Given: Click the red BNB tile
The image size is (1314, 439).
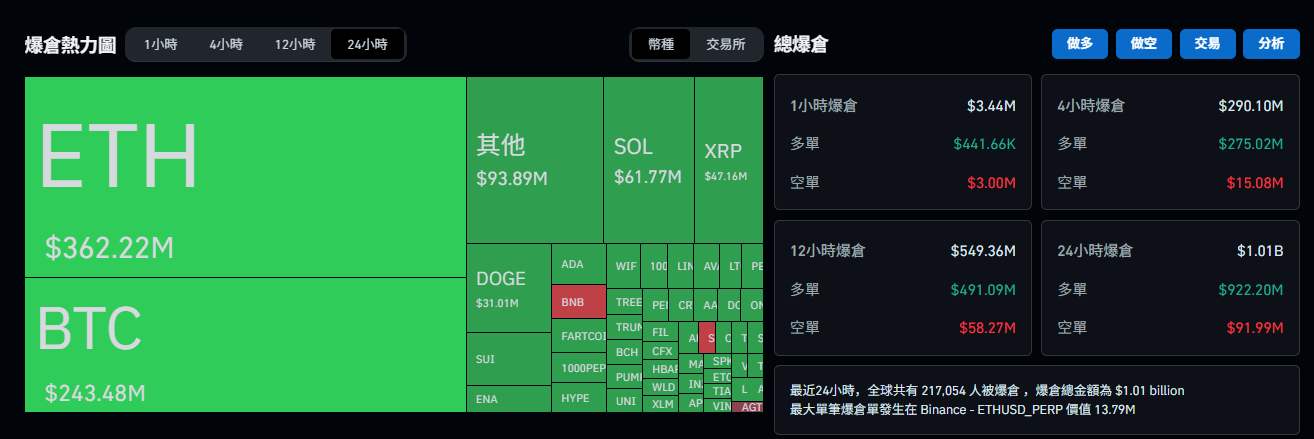Looking at the screenshot, I should click(x=578, y=301).
